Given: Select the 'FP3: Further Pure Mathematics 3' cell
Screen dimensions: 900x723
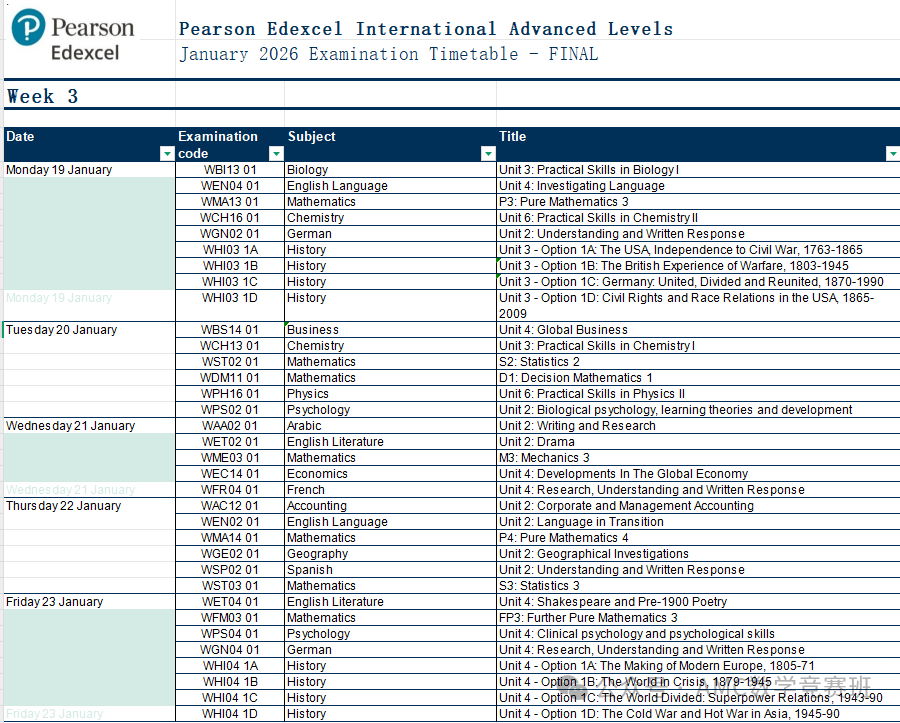Looking at the screenshot, I should click(x=588, y=618).
